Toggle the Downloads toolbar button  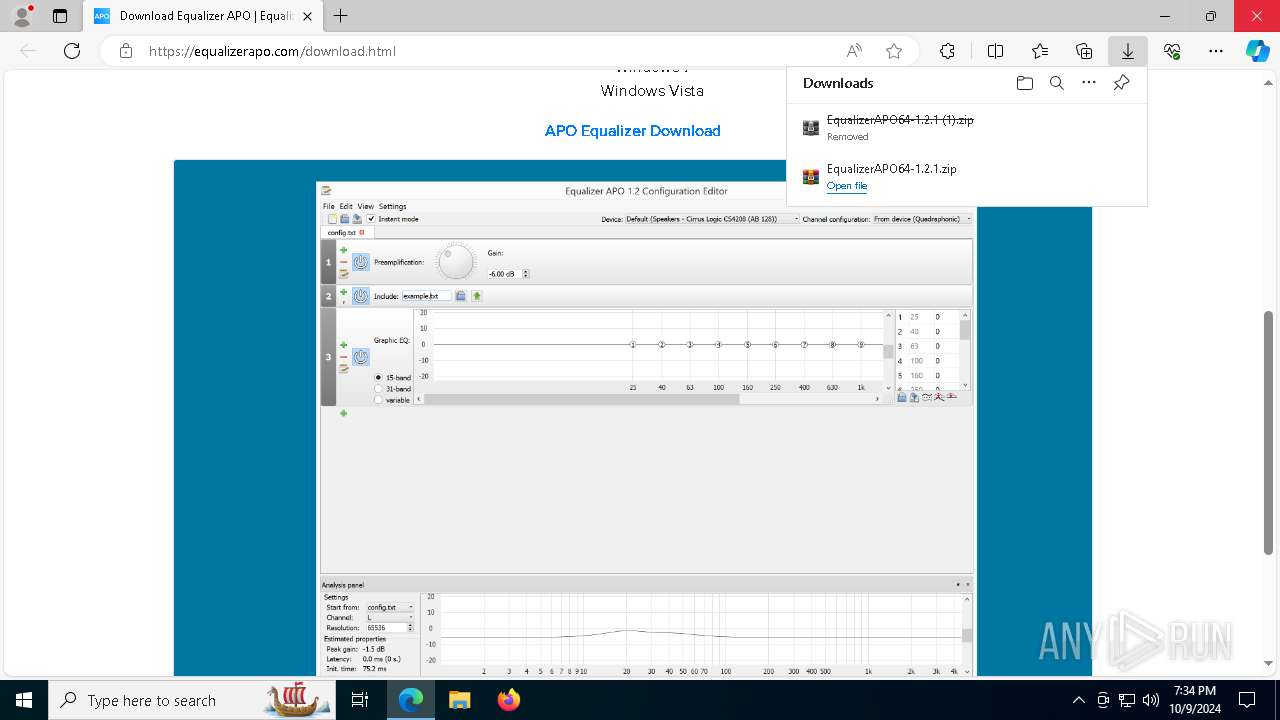(x=1128, y=51)
